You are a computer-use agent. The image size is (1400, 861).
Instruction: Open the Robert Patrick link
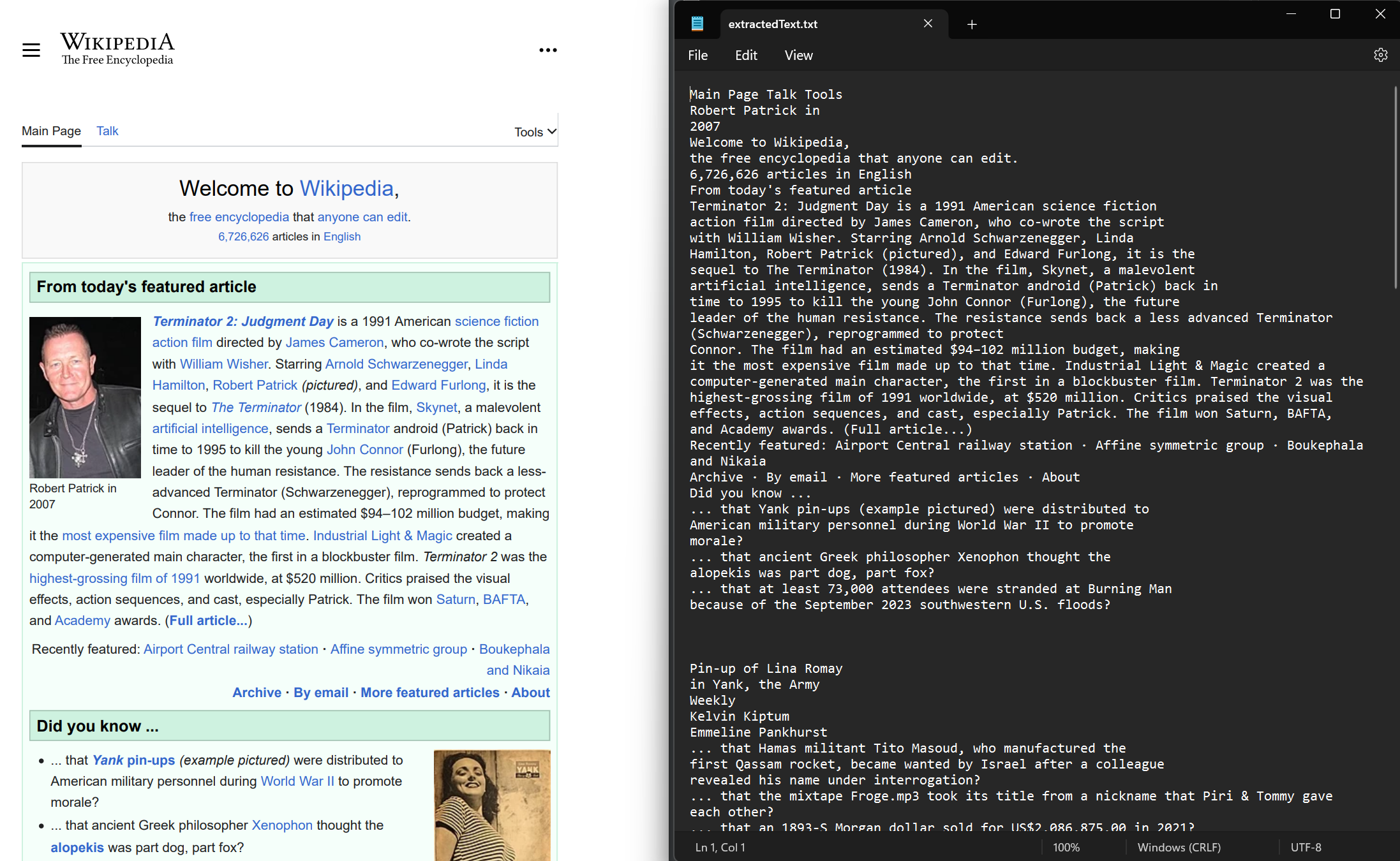pos(255,385)
